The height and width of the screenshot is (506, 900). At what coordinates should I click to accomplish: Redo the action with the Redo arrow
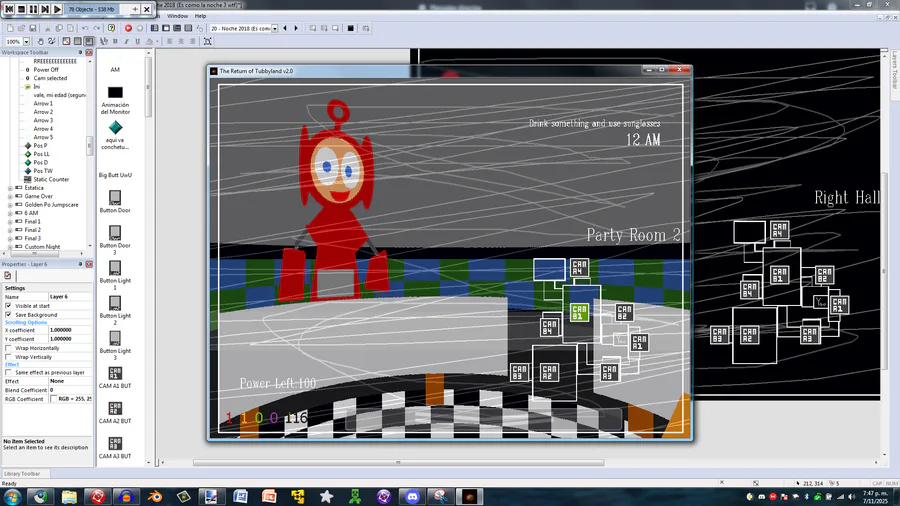pos(96,28)
